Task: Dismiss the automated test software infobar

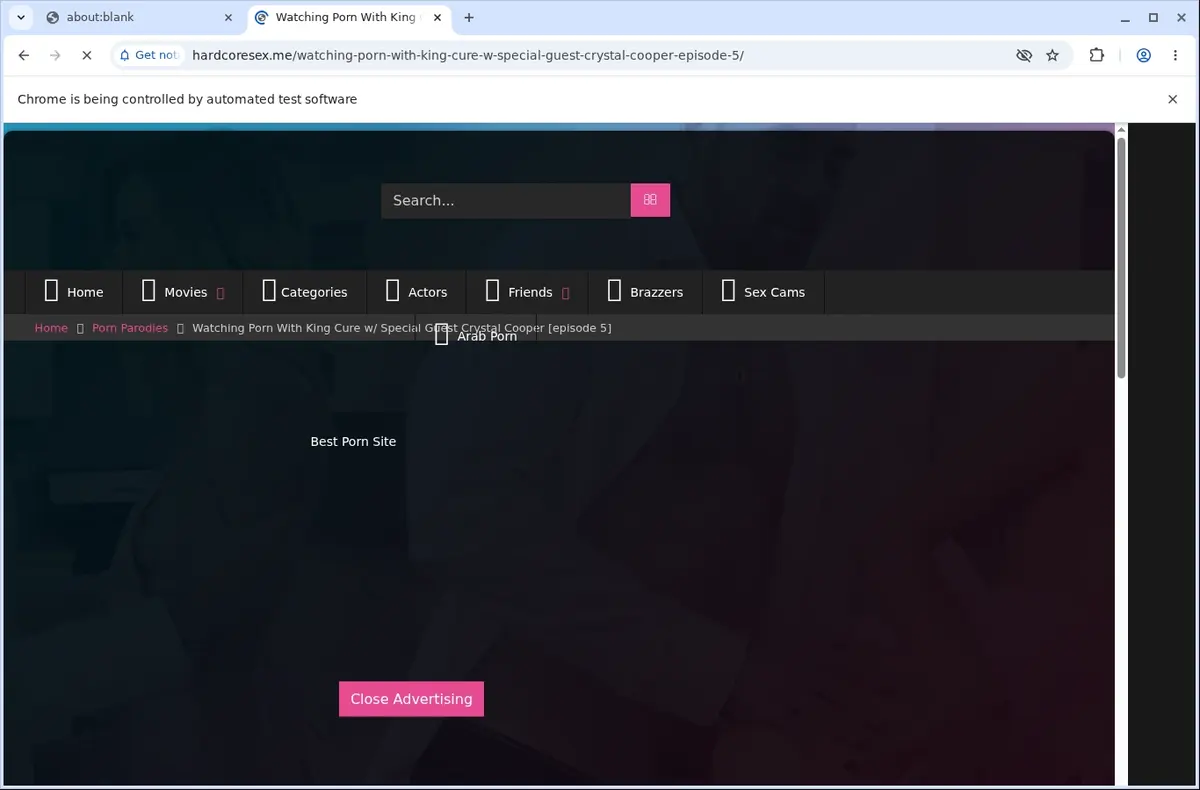Action: (1173, 99)
